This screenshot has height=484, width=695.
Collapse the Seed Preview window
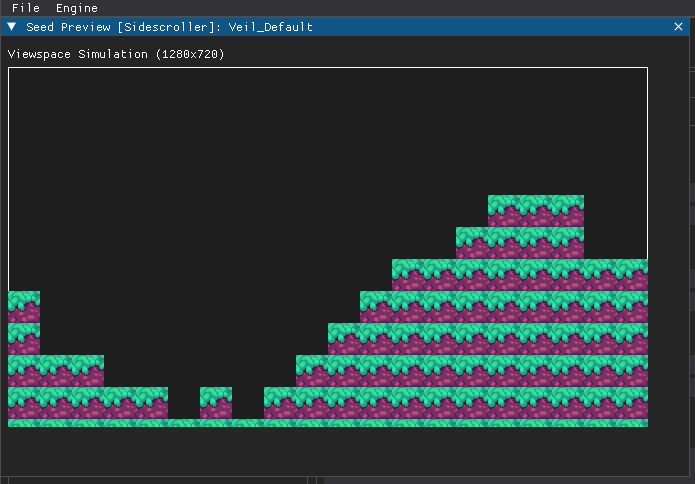point(12,27)
